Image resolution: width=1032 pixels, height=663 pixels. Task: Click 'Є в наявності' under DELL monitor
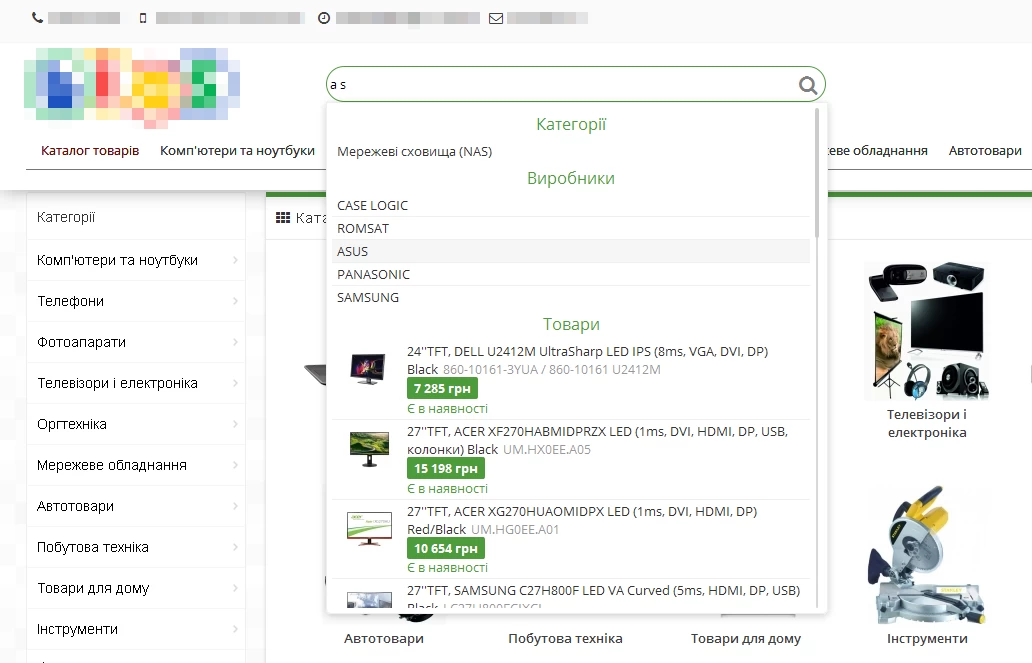pyautogui.click(x=448, y=409)
